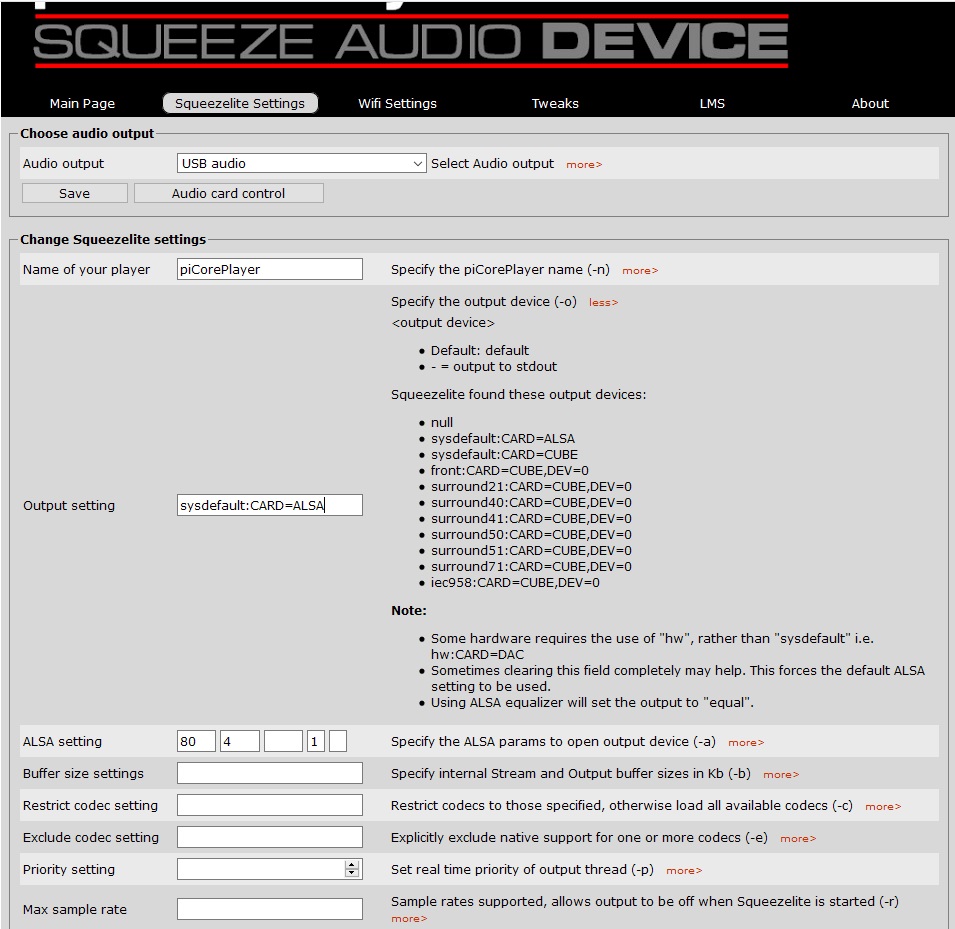Click the Max sample rate field
Viewport: 955px width, 929px height.
click(x=270, y=909)
